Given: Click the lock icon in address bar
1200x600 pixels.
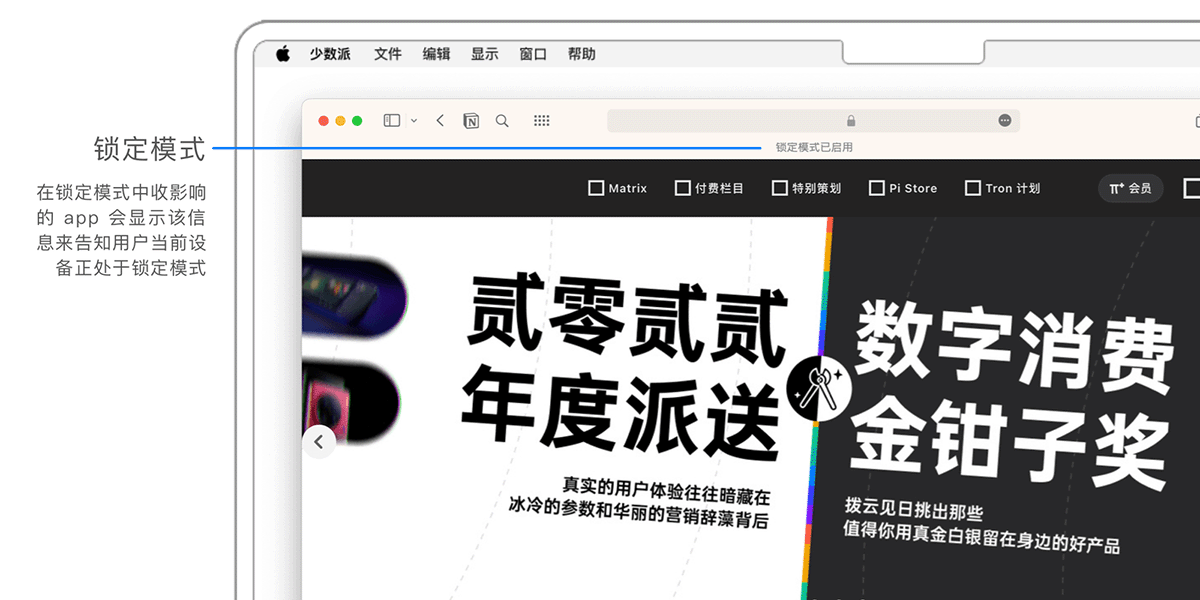Looking at the screenshot, I should (851, 121).
